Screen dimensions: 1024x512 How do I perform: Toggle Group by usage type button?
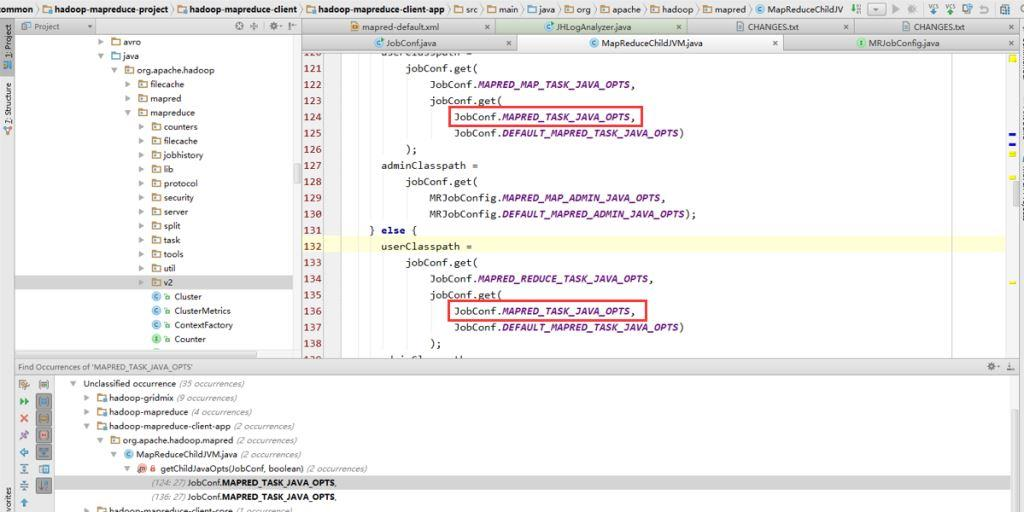(x=44, y=385)
